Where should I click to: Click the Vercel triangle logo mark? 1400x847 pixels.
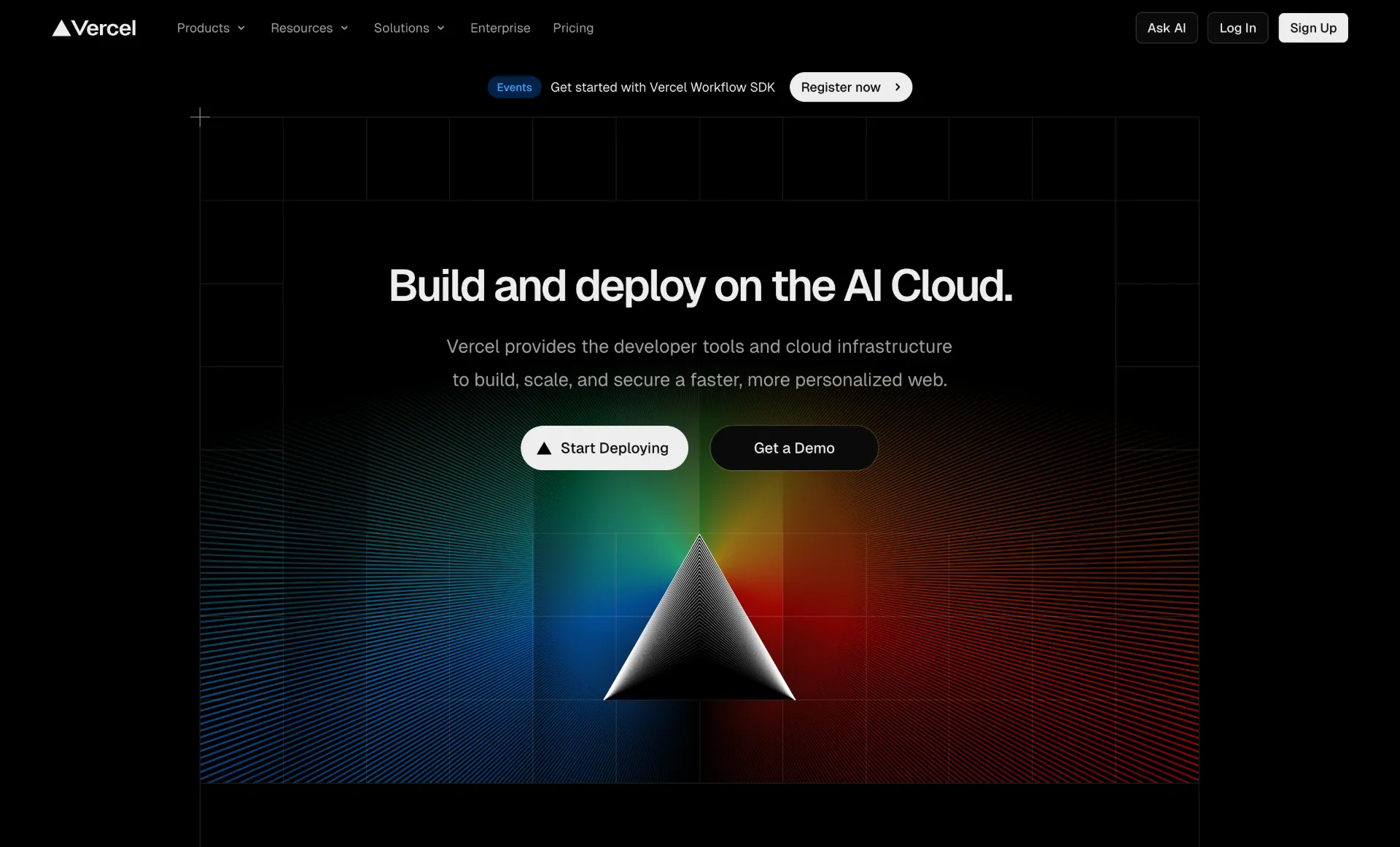pyautogui.click(x=63, y=28)
